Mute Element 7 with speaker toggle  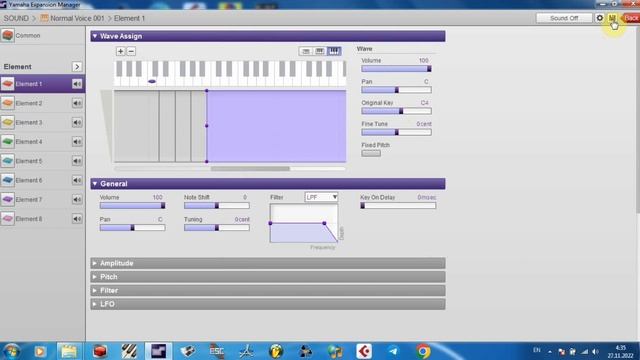[77, 199]
